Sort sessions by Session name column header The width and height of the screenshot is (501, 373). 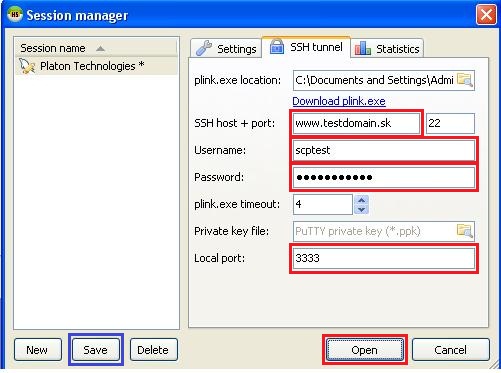tap(96, 48)
